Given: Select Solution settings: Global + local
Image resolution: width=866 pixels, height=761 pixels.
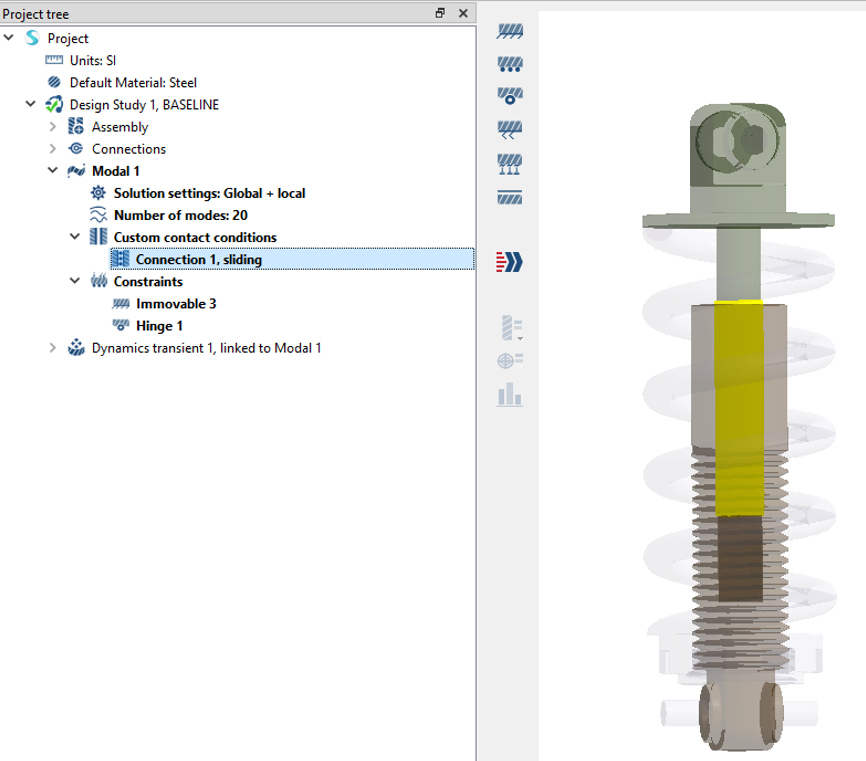Looking at the screenshot, I should click(x=209, y=193).
